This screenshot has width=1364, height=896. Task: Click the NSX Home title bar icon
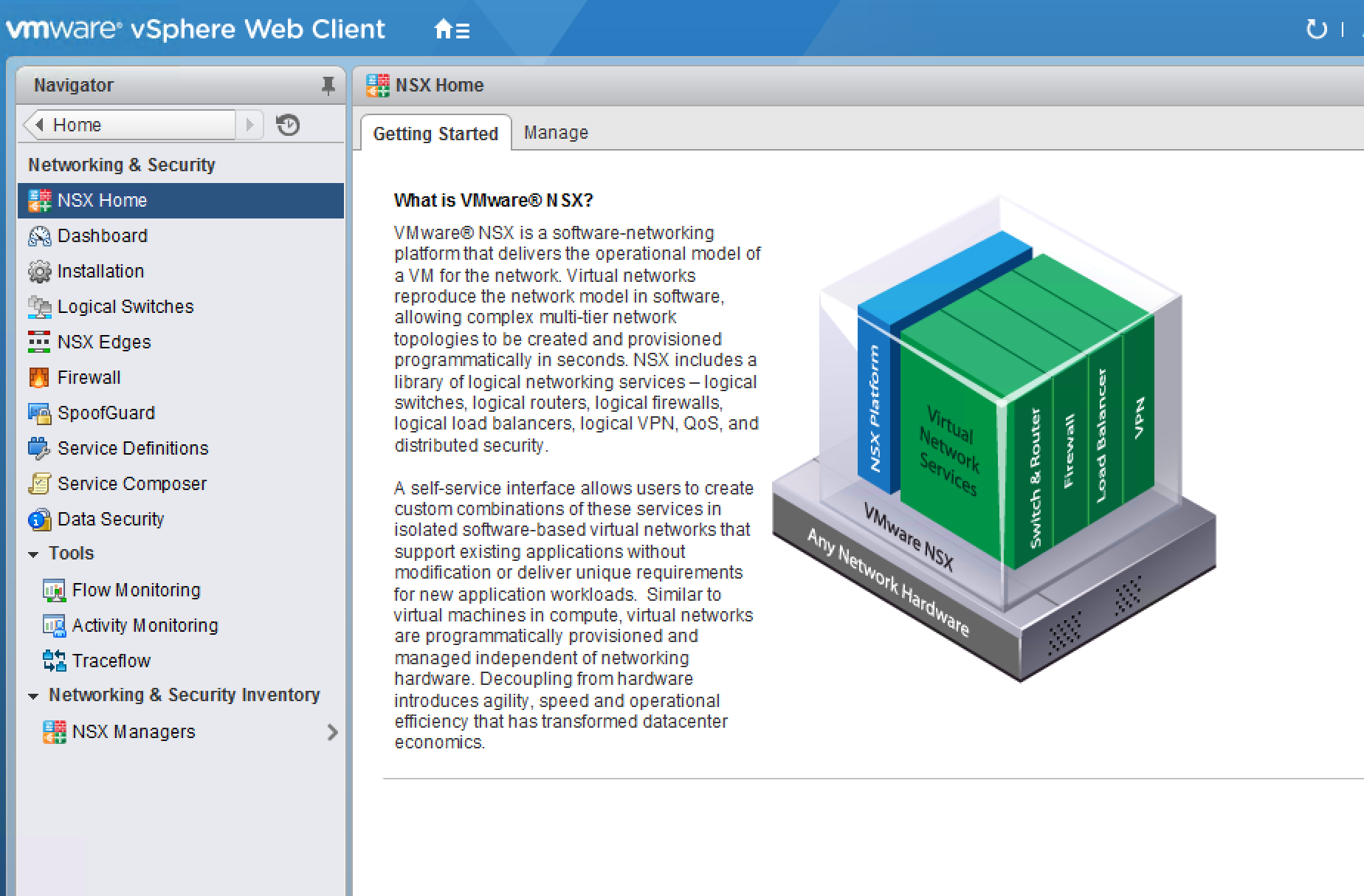click(x=378, y=86)
